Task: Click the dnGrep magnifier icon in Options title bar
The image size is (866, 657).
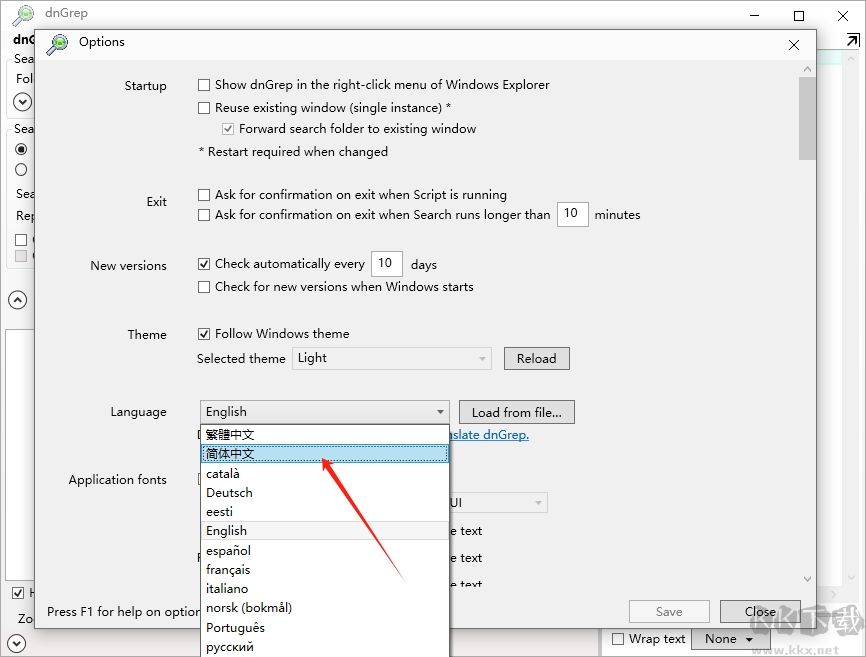Action: [58, 43]
